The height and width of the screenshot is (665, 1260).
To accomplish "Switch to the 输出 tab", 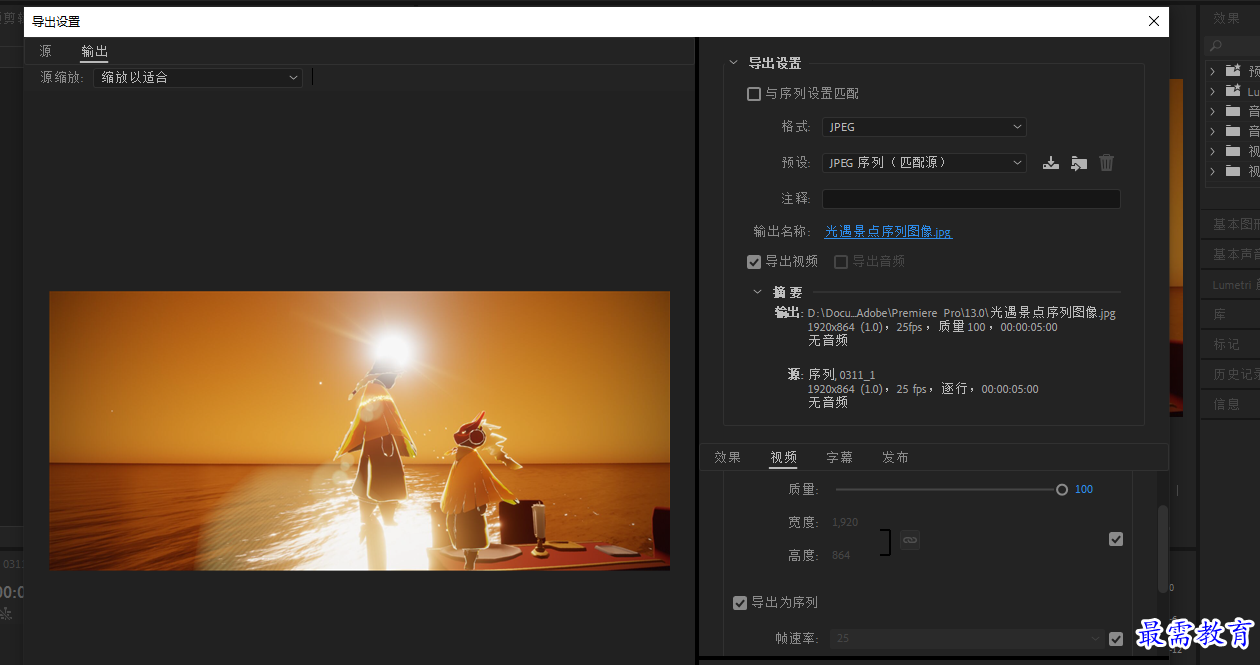I will (x=94, y=51).
